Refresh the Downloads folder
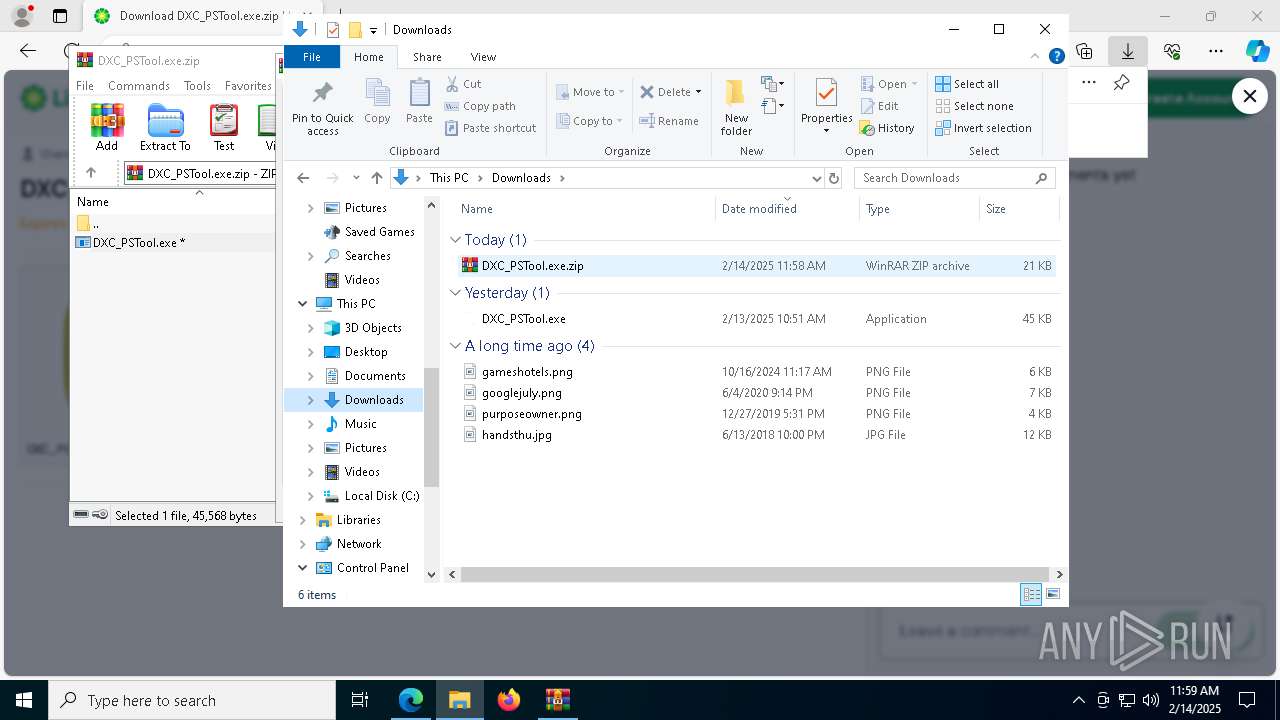Image resolution: width=1280 pixels, height=720 pixels. 834,178
